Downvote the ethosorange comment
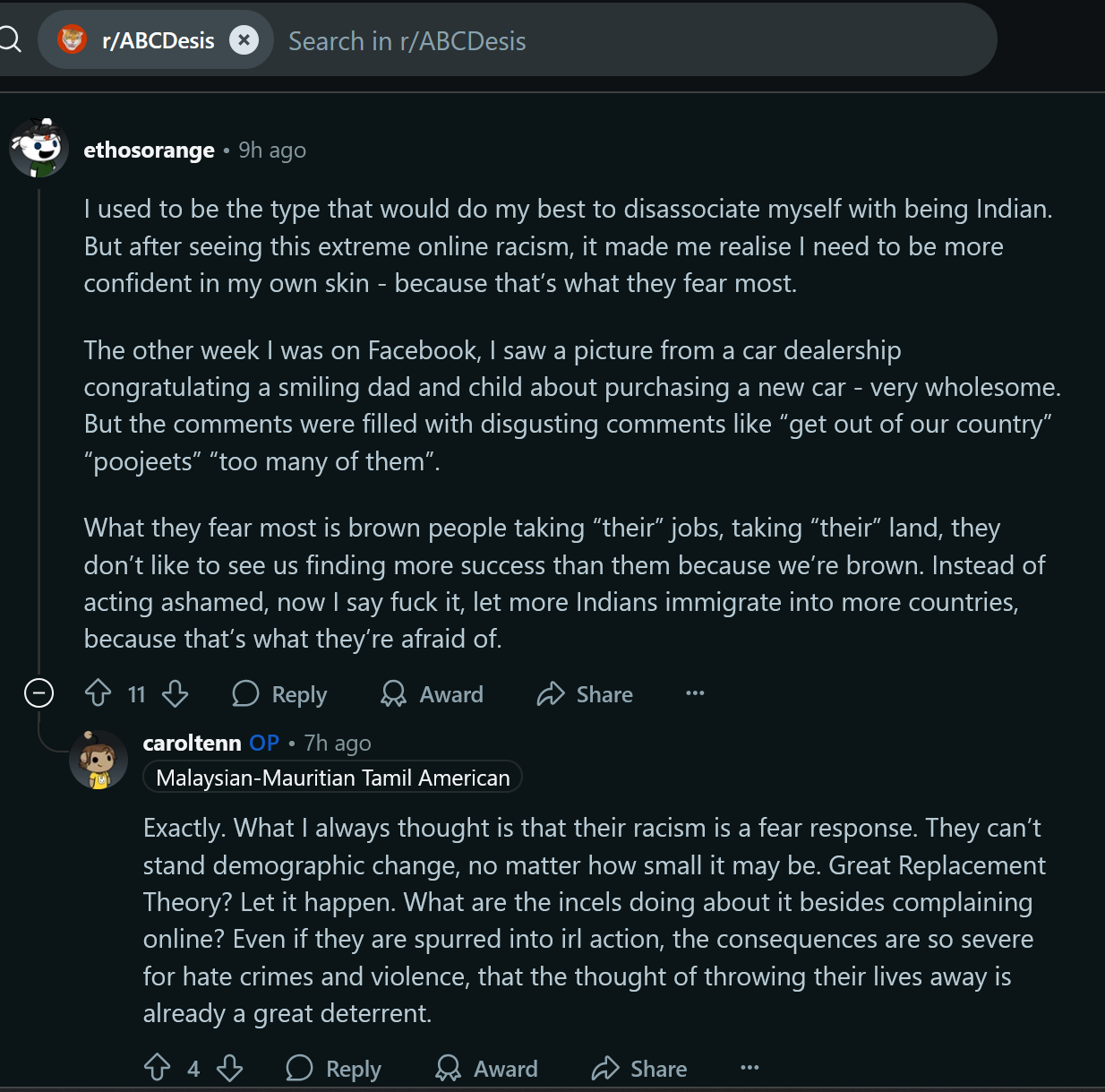The height and width of the screenshot is (1092, 1105). click(176, 693)
